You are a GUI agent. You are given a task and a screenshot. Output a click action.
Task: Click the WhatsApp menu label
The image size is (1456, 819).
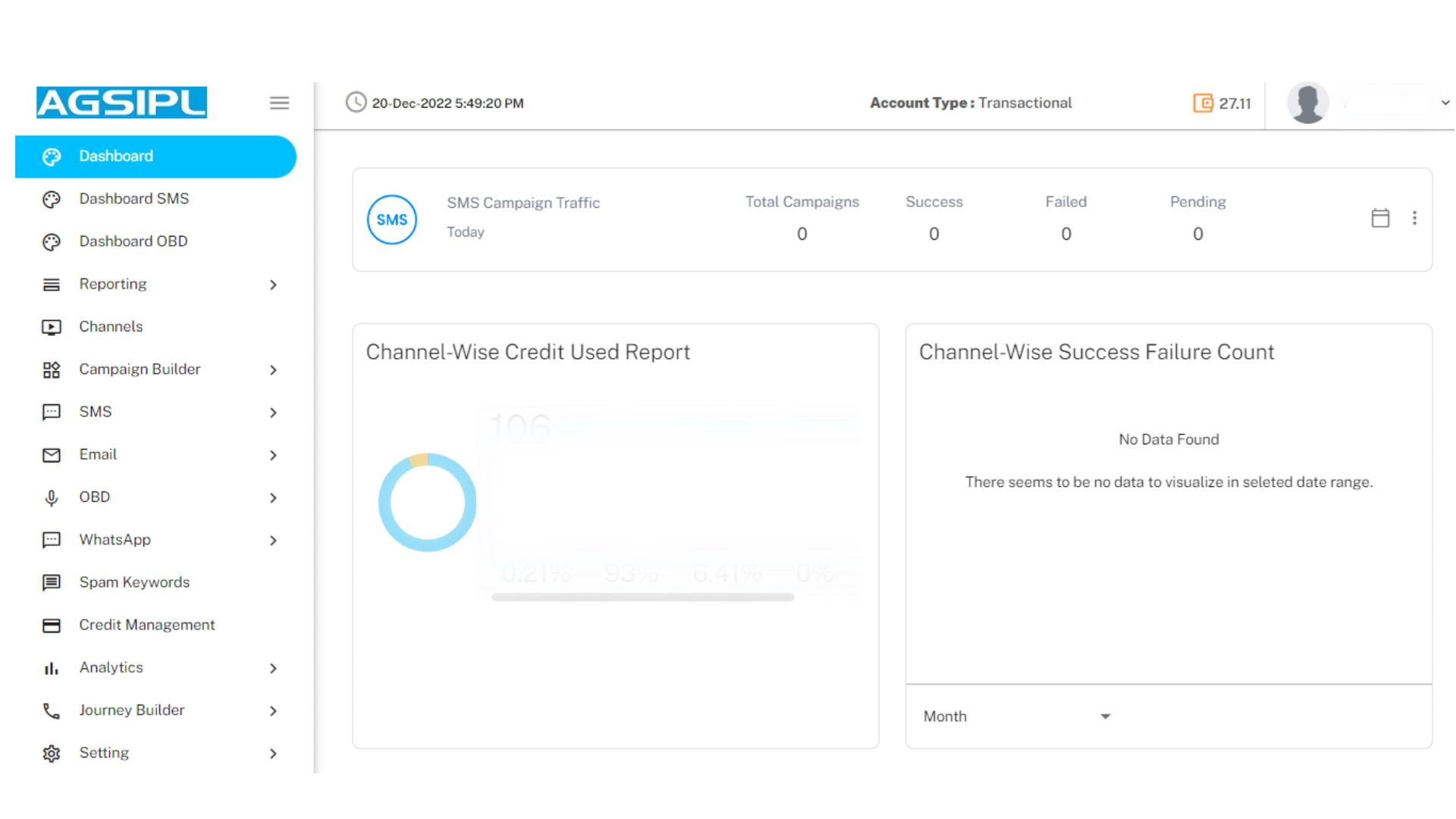tap(115, 540)
